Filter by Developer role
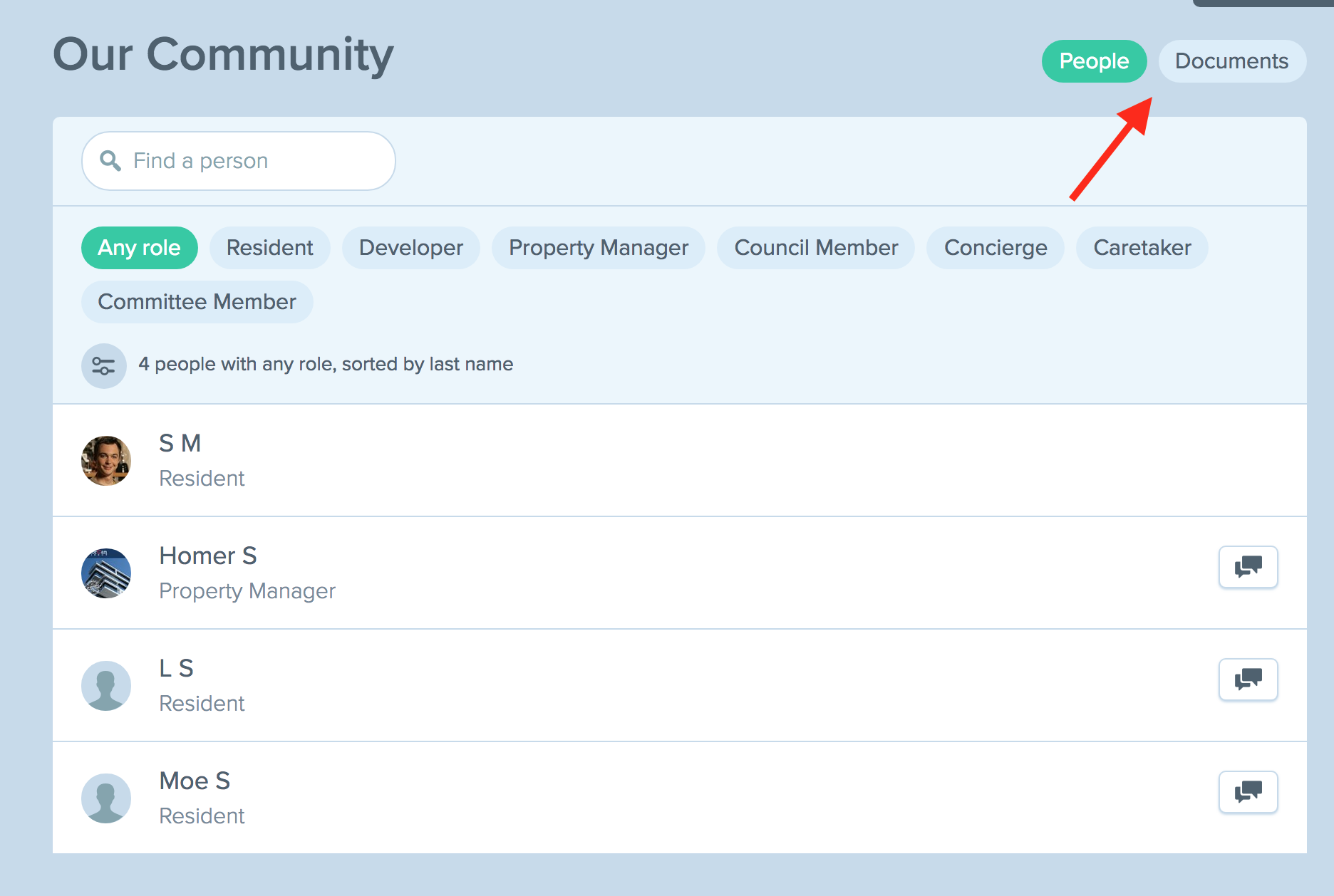The image size is (1334, 896). tap(410, 248)
